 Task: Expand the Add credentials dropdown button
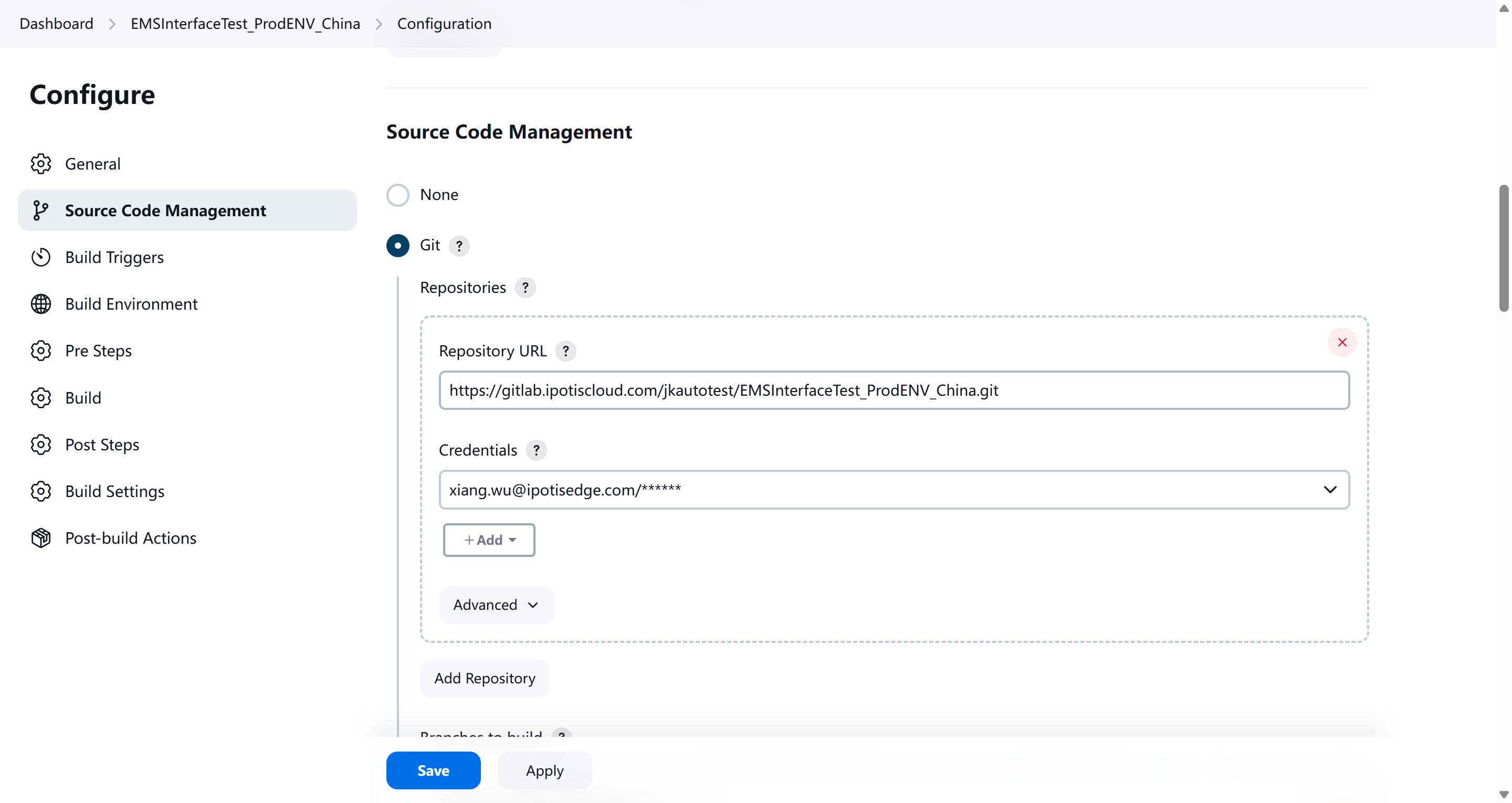[488, 540]
